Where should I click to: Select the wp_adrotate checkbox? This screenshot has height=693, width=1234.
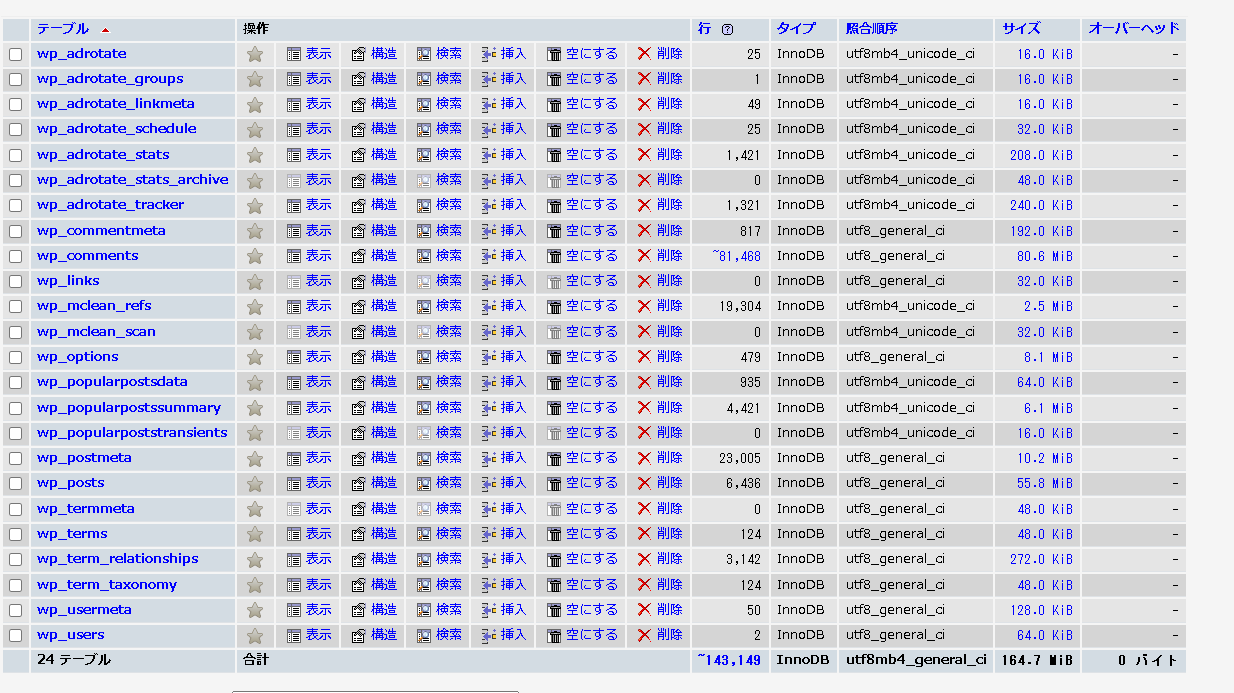pos(15,54)
